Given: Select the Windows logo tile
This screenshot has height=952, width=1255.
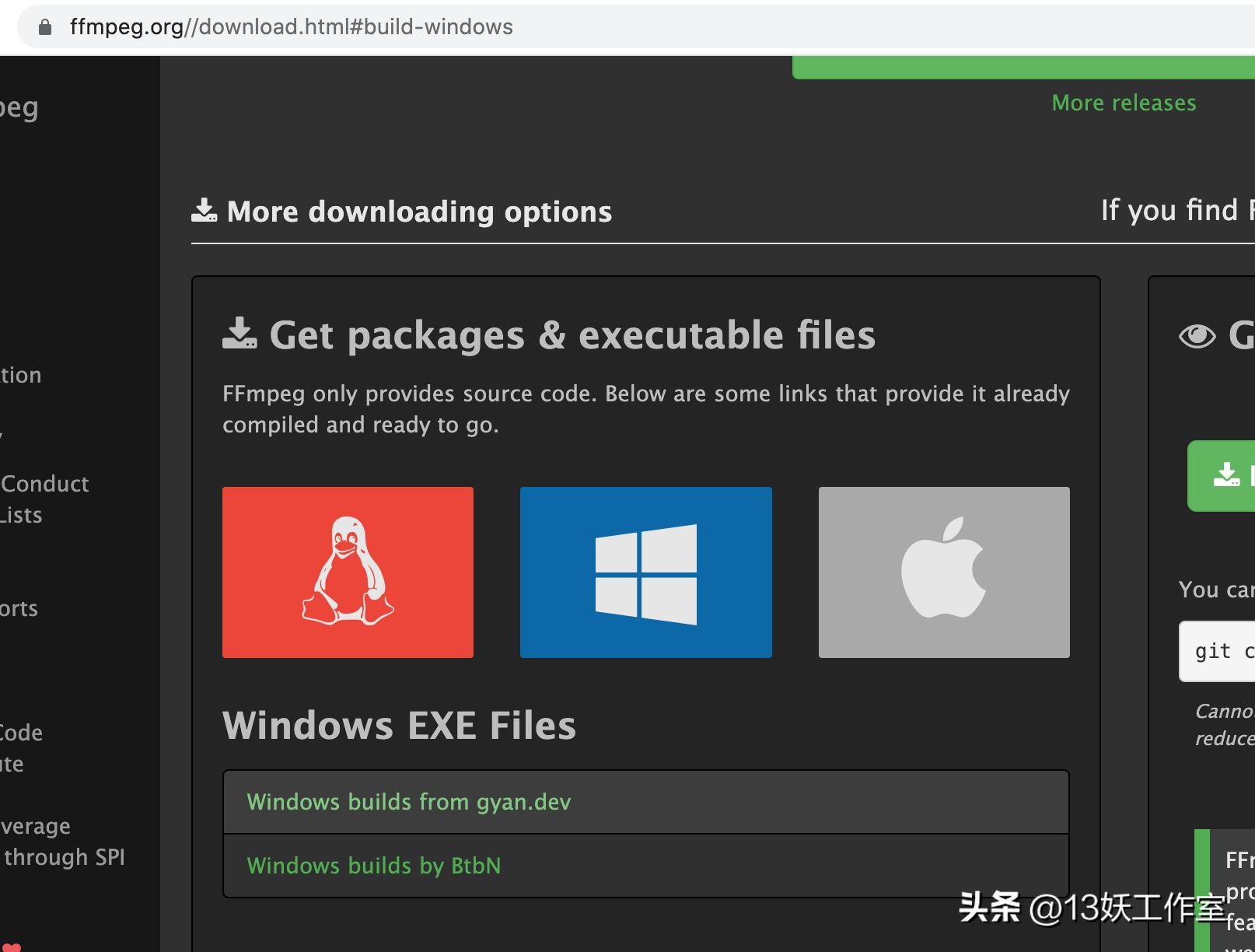Looking at the screenshot, I should click(x=645, y=572).
